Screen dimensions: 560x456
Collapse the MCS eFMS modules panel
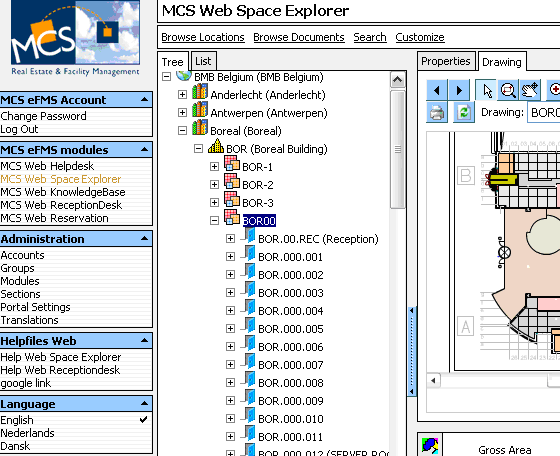(x=145, y=150)
